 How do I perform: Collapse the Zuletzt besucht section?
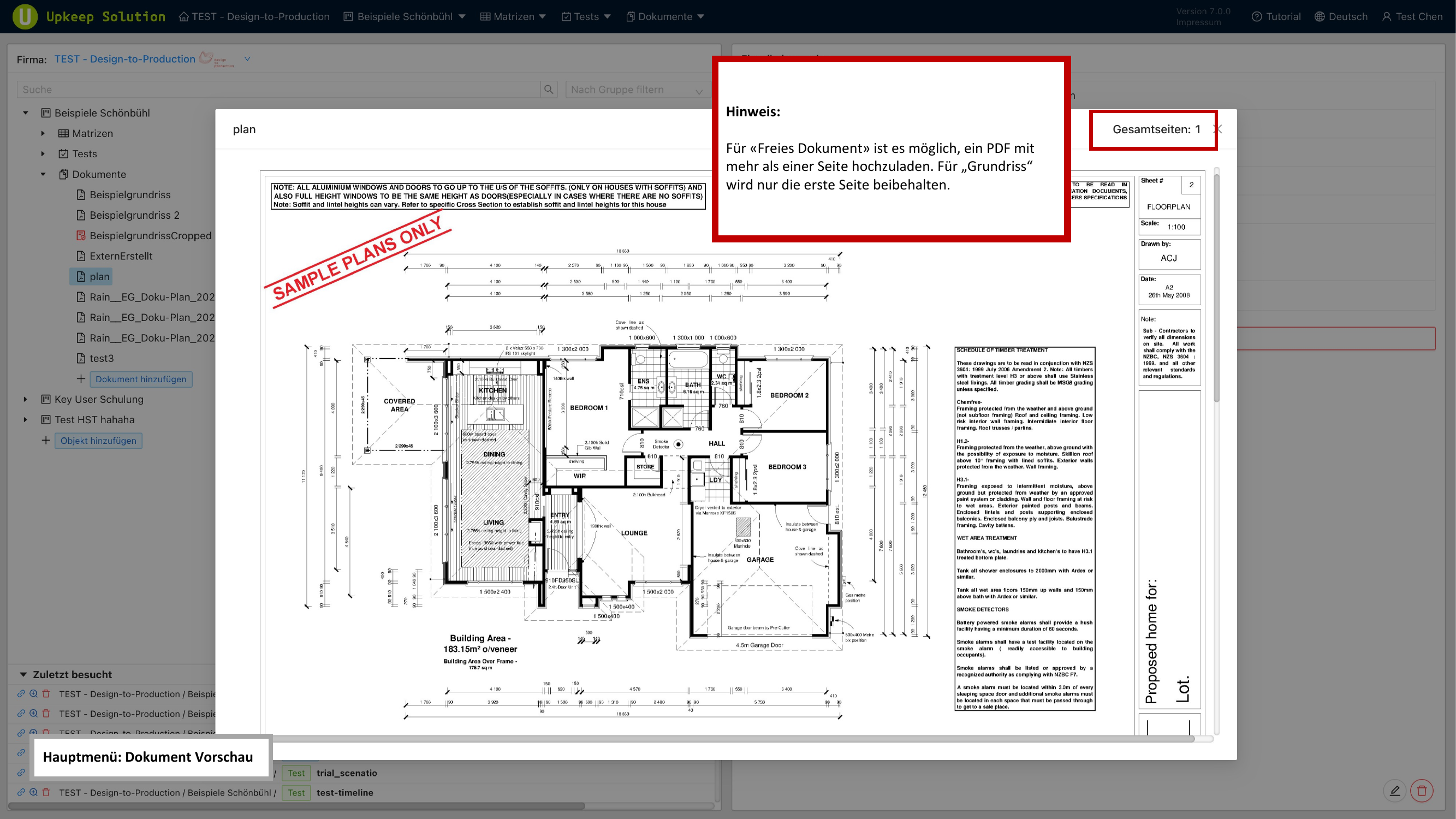tap(22, 674)
